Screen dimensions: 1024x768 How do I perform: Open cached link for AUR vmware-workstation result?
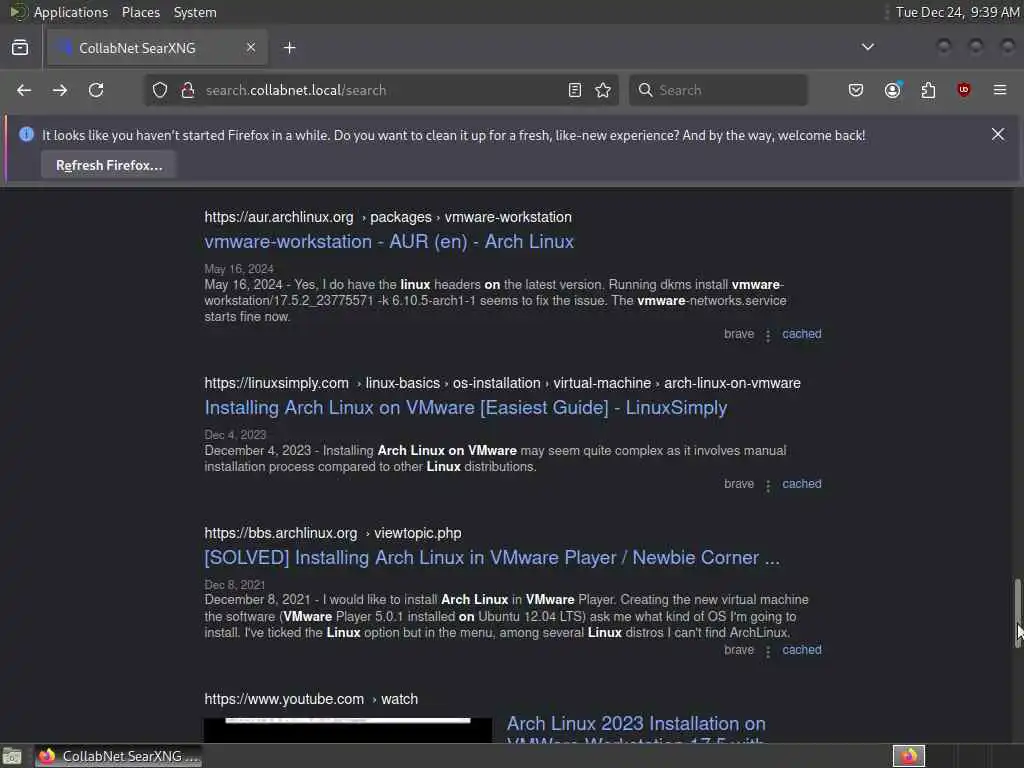coord(802,334)
